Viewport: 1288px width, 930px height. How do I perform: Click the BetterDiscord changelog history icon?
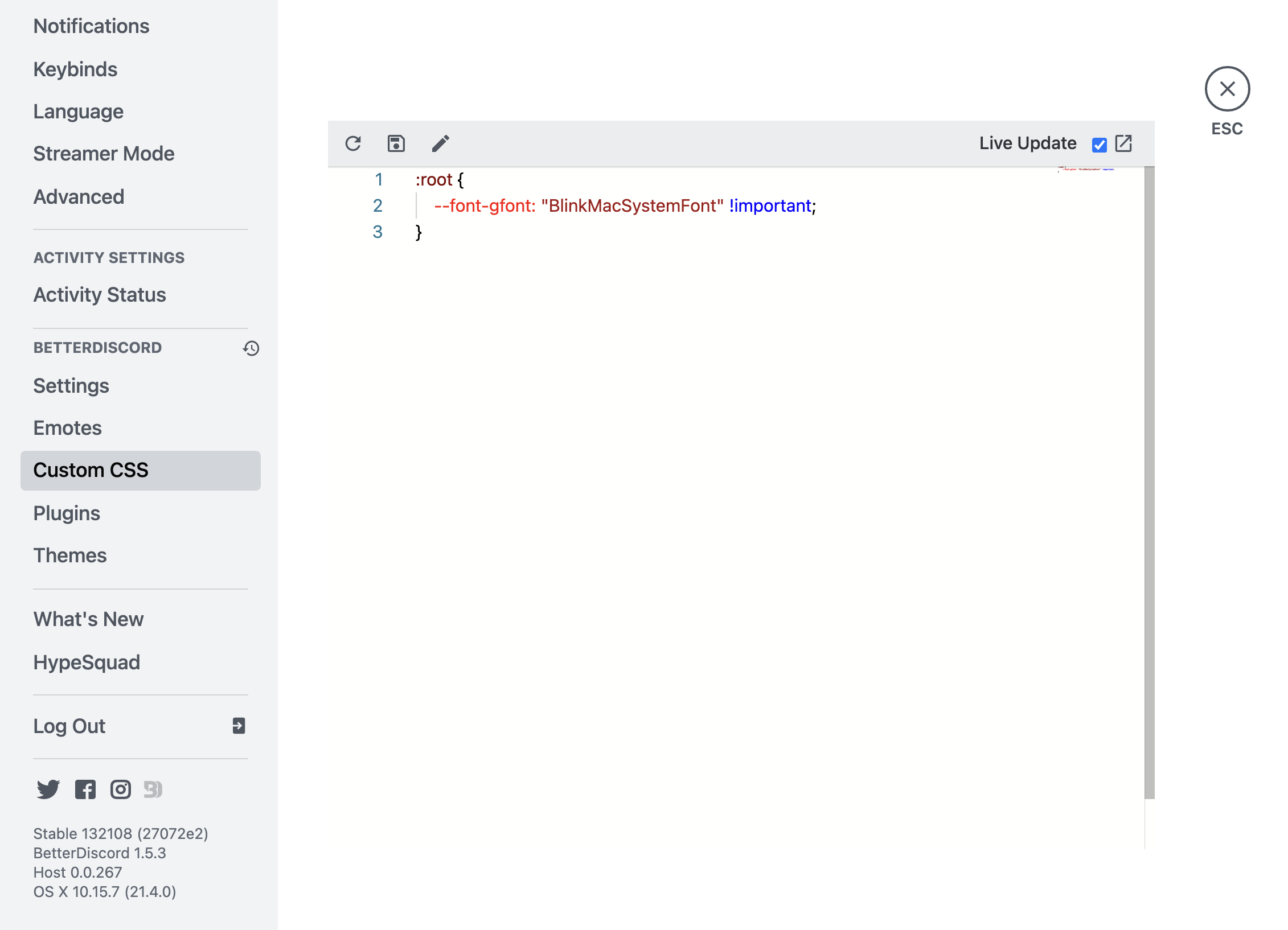(251, 348)
